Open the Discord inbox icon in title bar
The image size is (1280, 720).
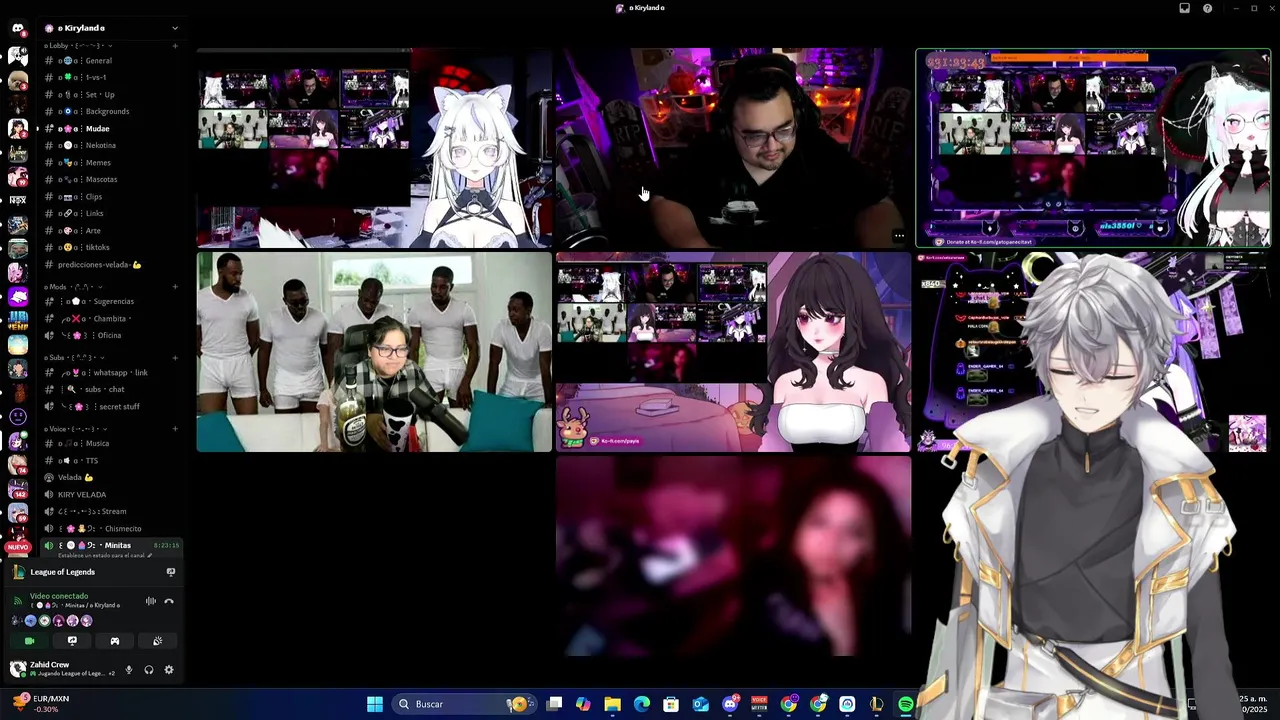coord(1184,8)
